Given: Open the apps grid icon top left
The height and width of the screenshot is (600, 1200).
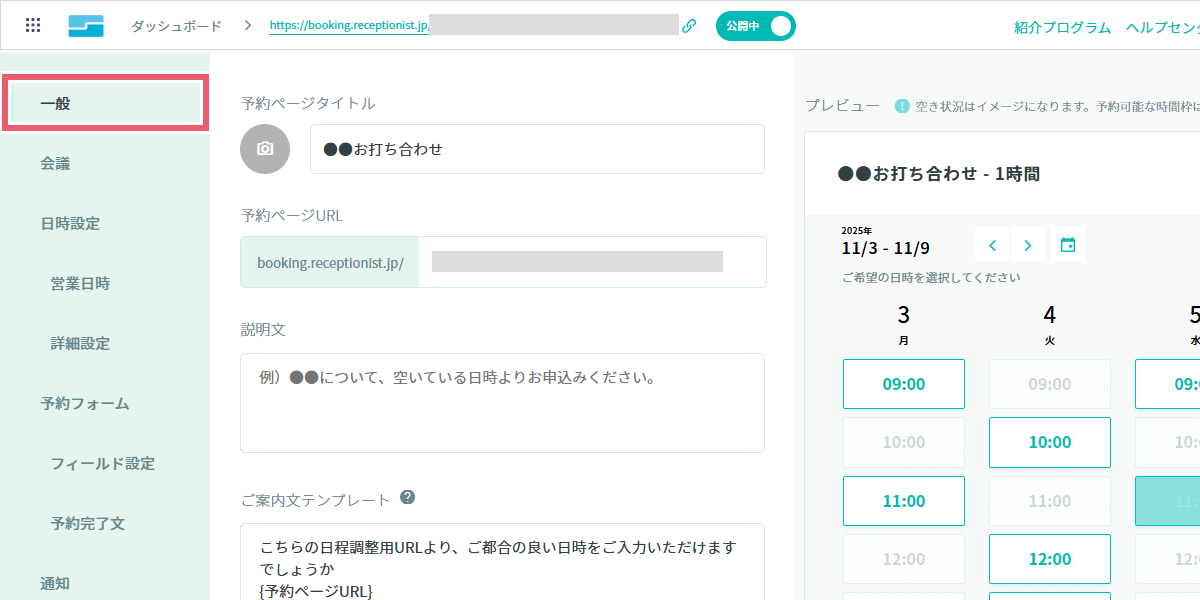Looking at the screenshot, I should (x=32, y=25).
